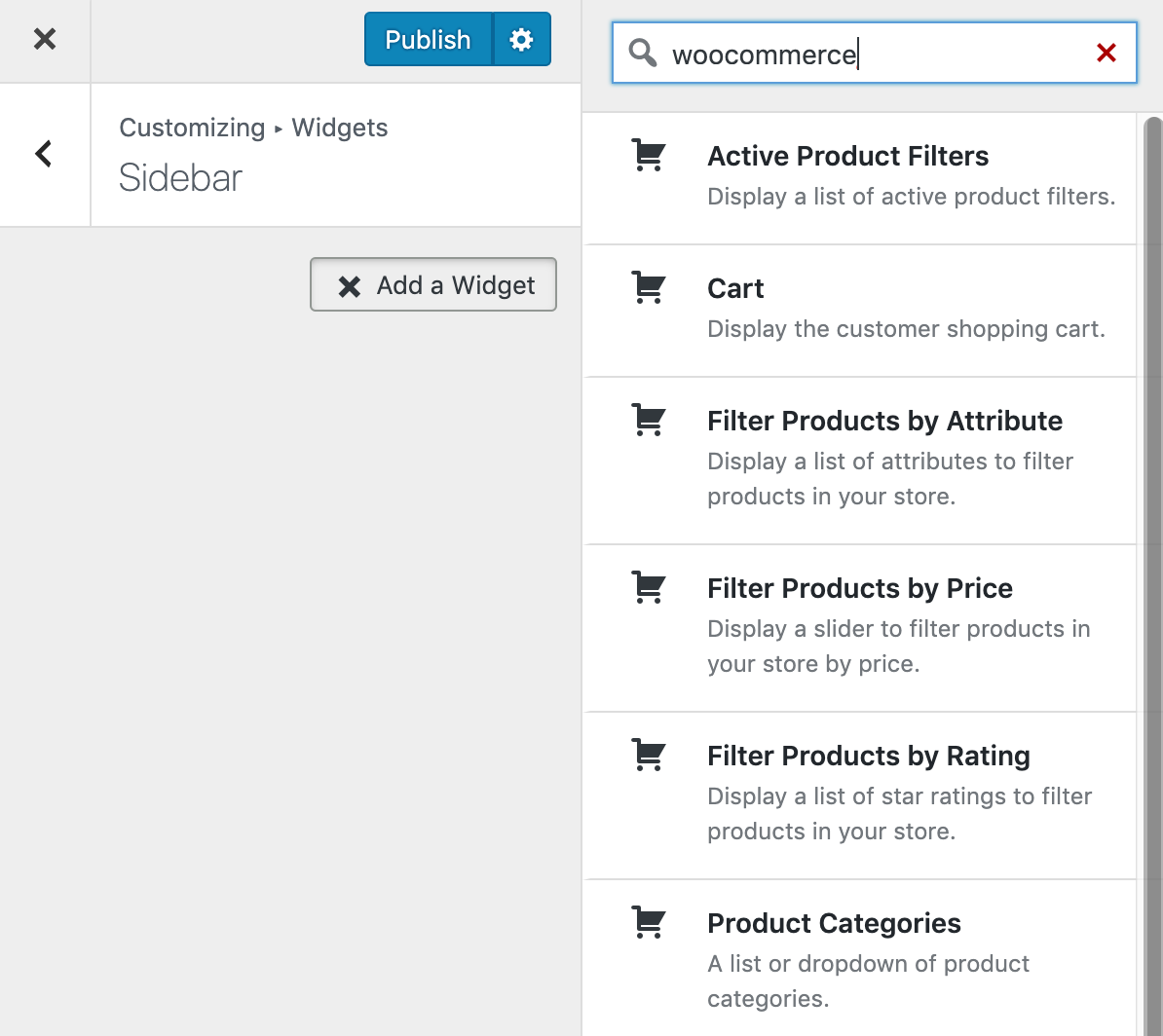
Task: Clear the widget search field
Action: [x=1106, y=54]
